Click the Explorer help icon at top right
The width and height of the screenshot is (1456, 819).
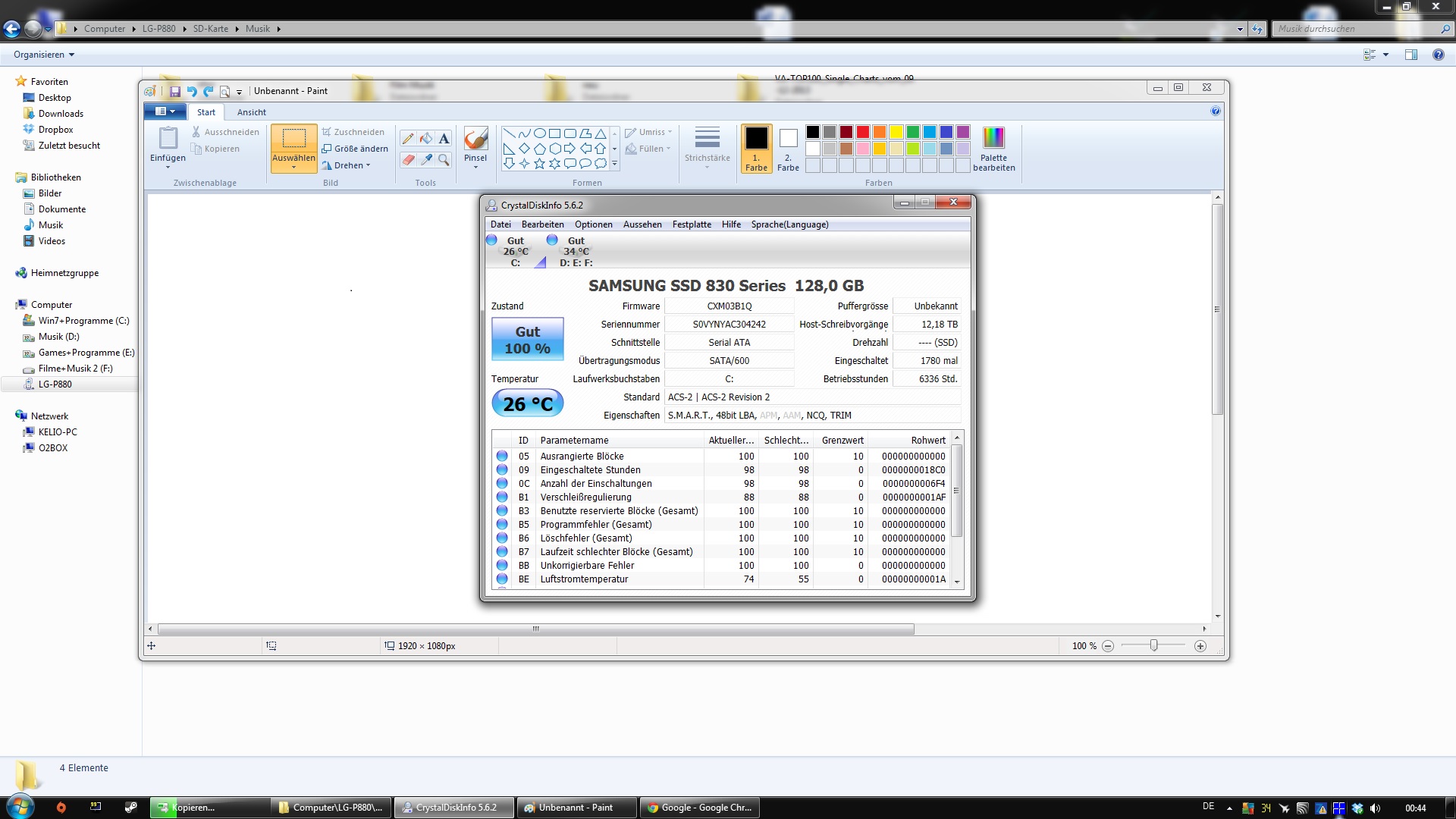[x=1438, y=55]
